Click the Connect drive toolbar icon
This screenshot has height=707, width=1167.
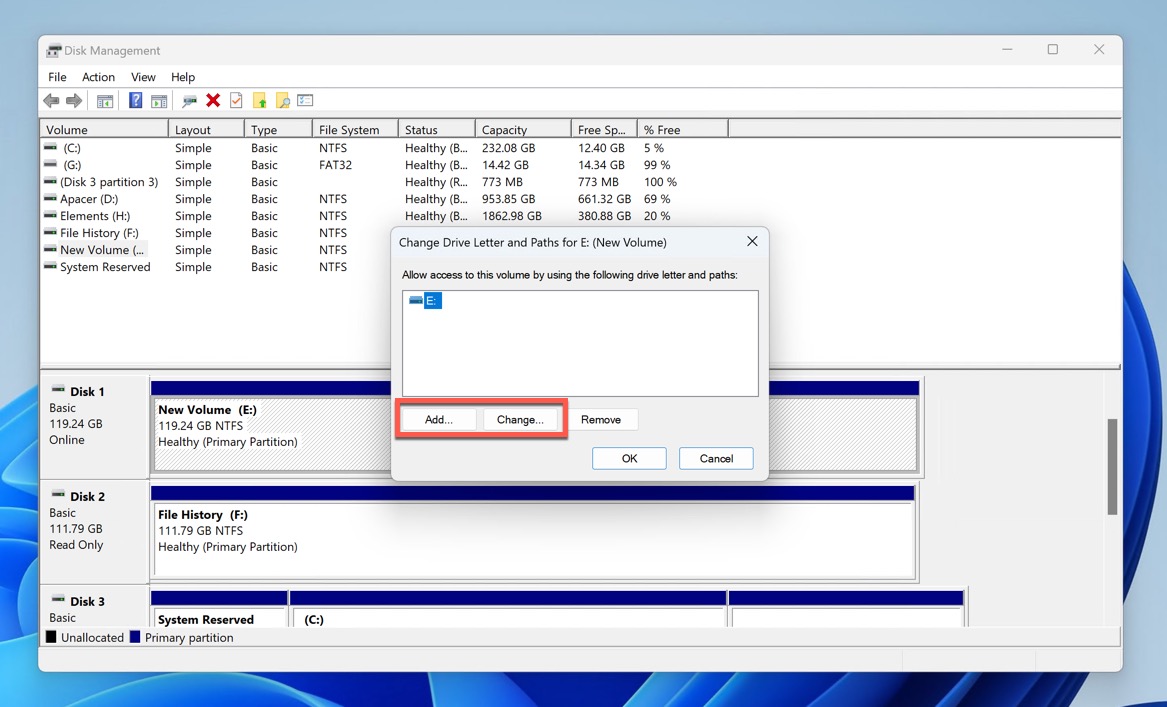189,101
